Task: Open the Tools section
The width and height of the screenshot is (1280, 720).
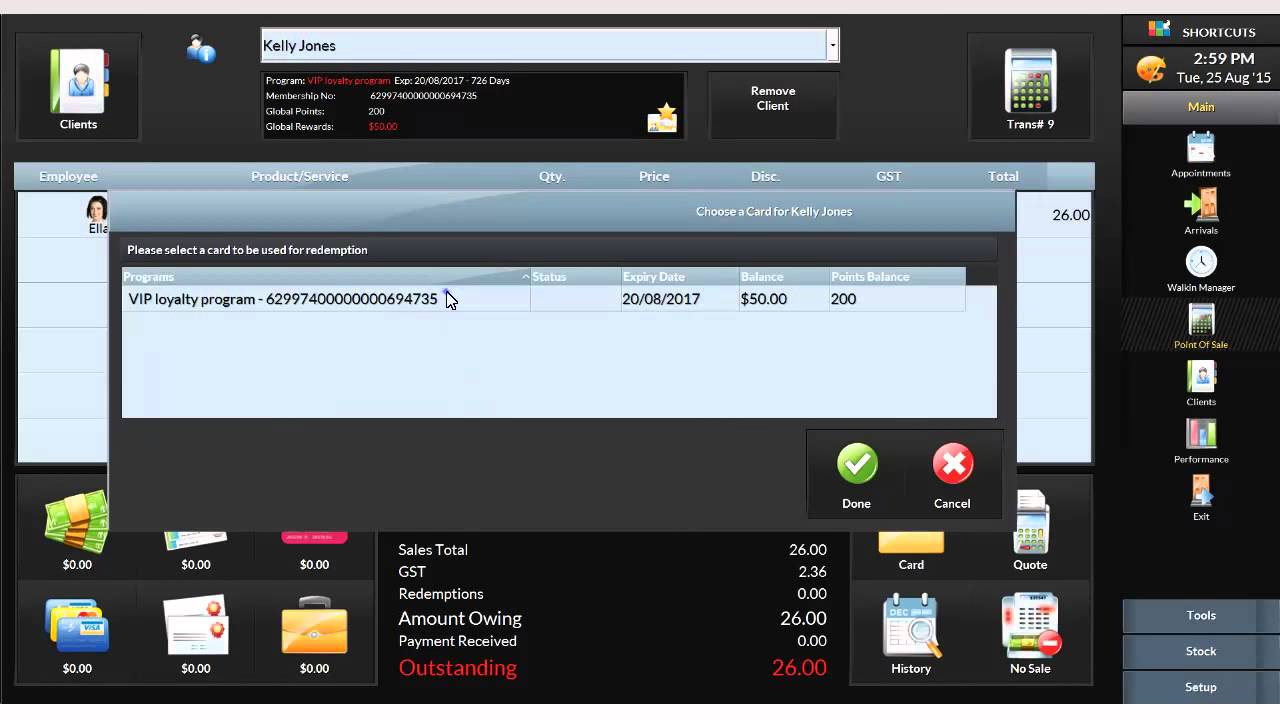Action: tap(1201, 615)
